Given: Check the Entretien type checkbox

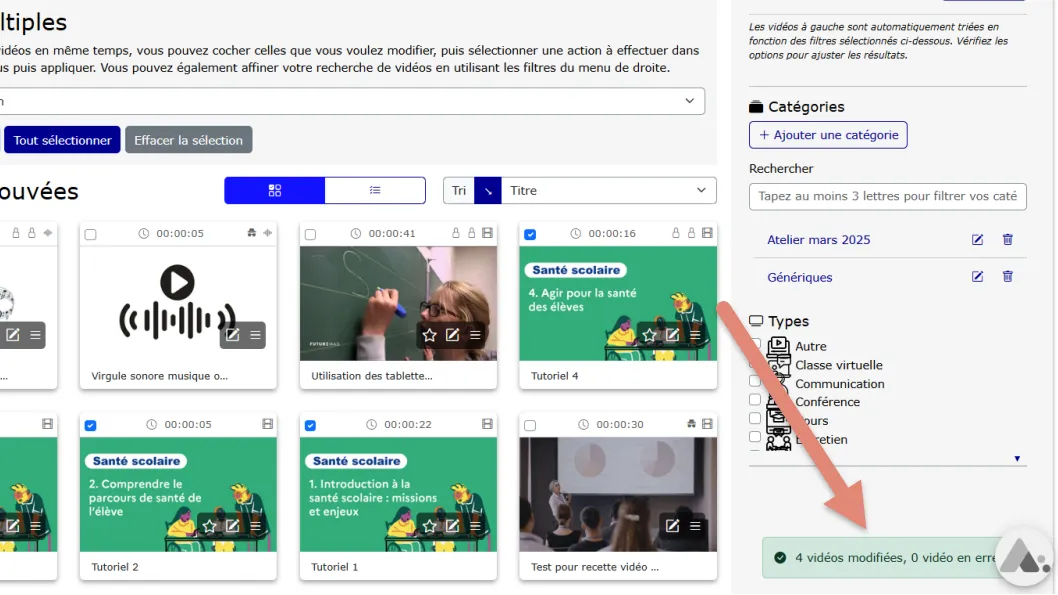Looking at the screenshot, I should click(x=755, y=437).
